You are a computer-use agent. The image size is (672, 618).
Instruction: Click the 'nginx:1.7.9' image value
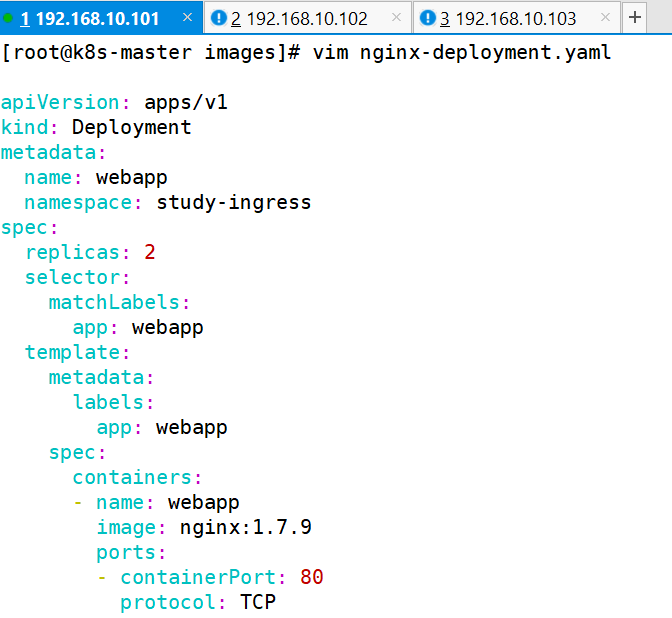246,528
